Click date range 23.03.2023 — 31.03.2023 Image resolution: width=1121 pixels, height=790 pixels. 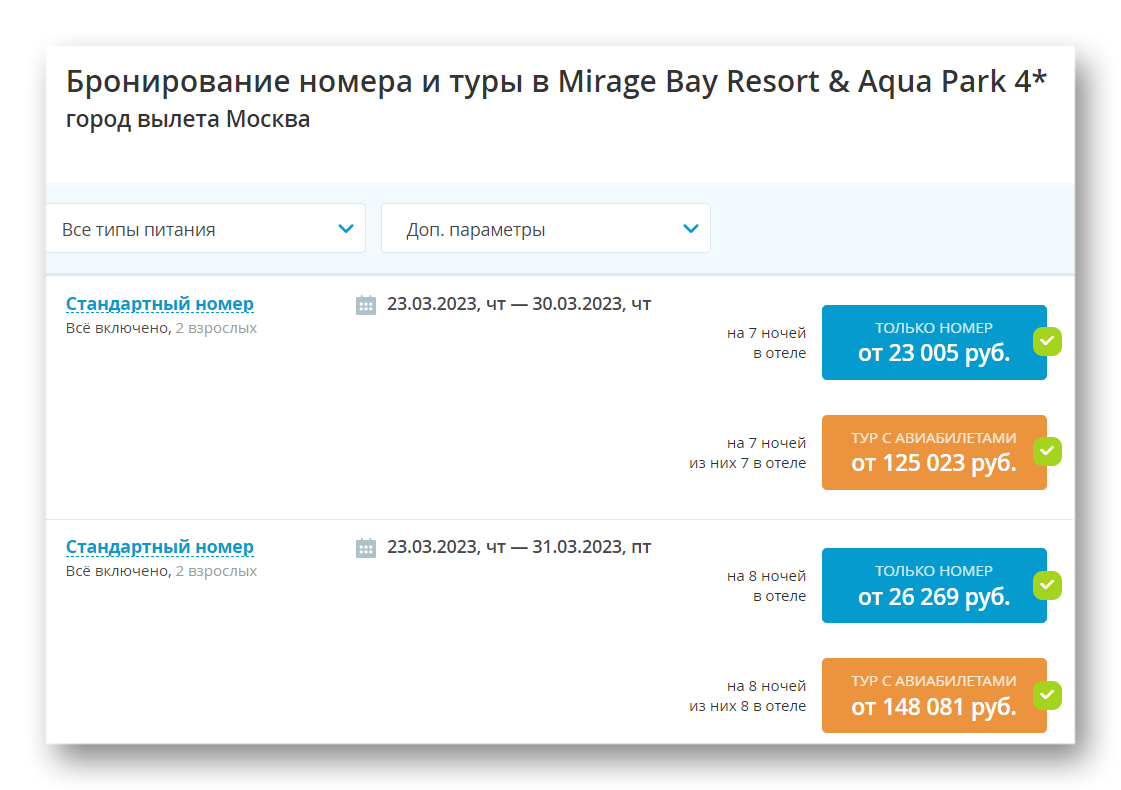(x=519, y=547)
